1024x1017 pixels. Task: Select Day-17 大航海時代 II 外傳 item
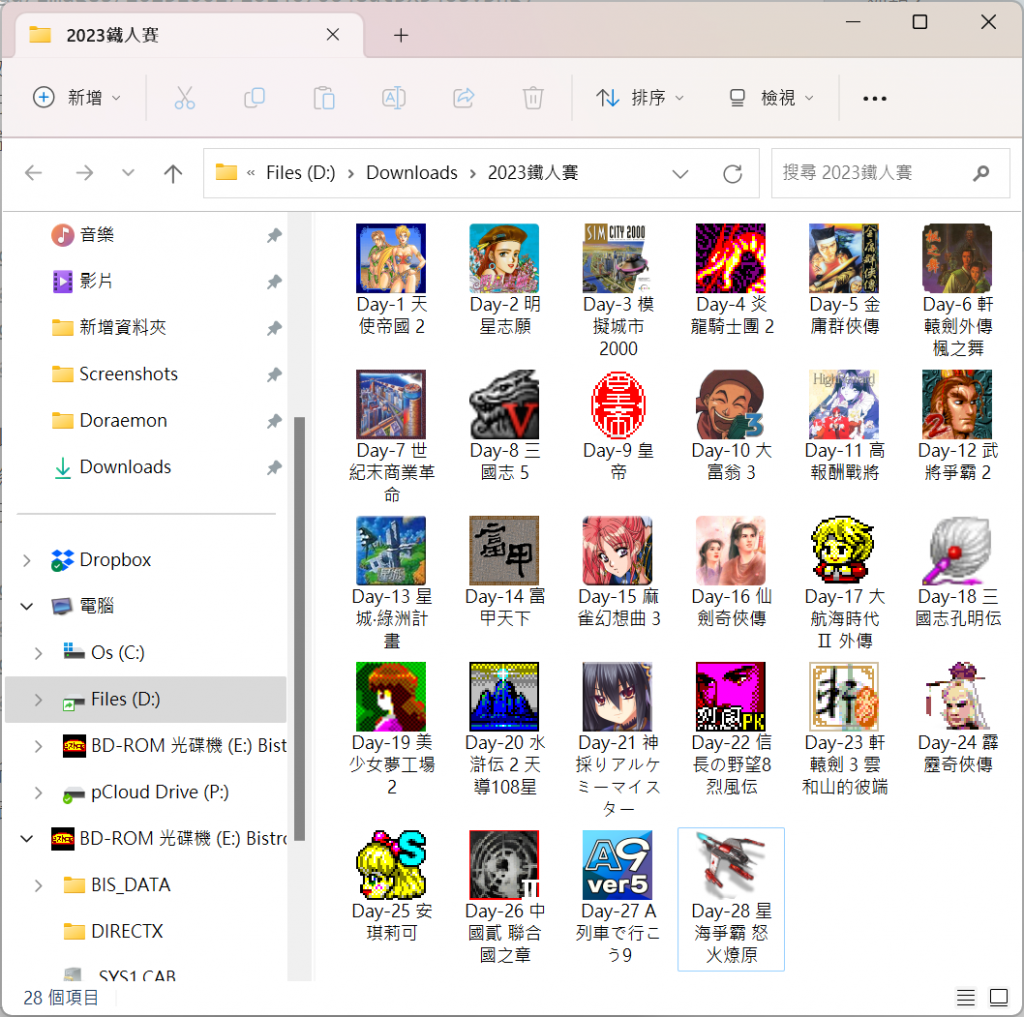(844, 583)
